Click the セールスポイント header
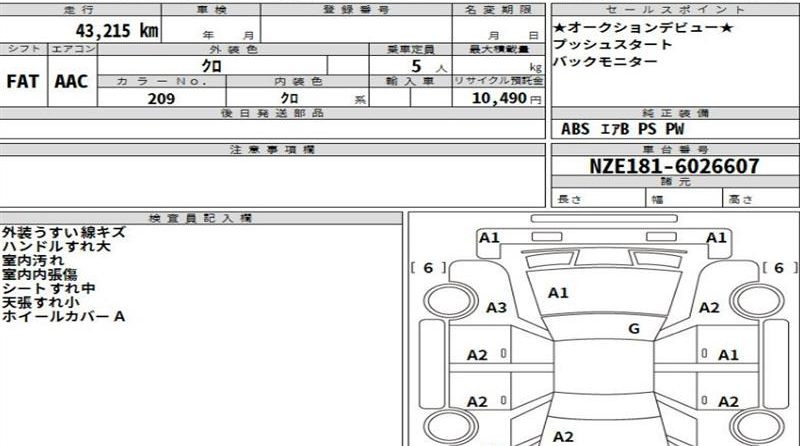 tap(676, 10)
